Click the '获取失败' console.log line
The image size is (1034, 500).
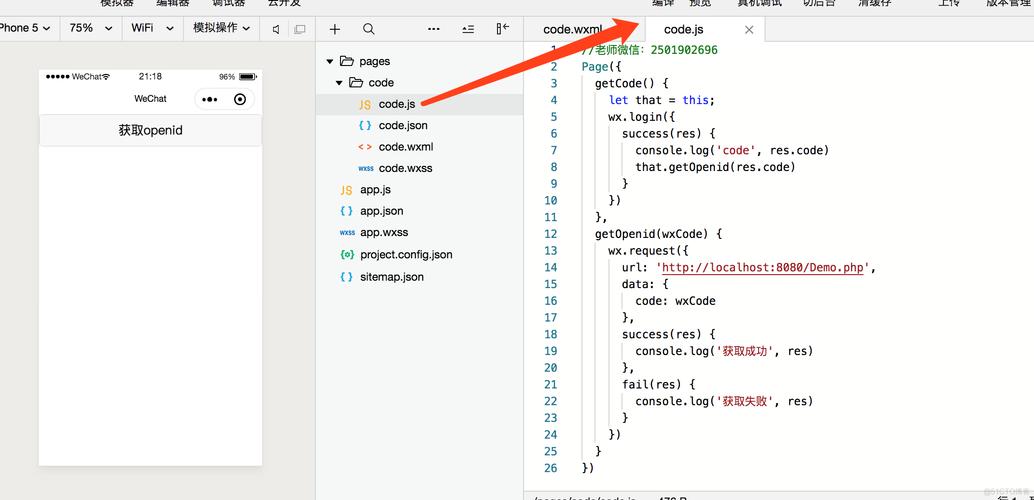[x=724, y=401]
